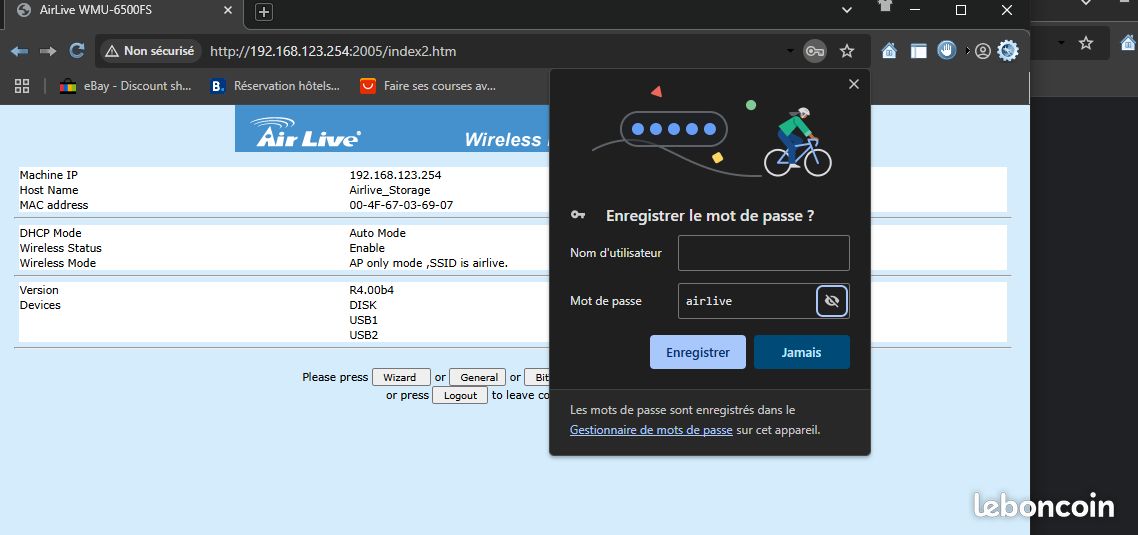
Task: Expand hidden extensions with small chevron arrow
Action: pos(967,51)
